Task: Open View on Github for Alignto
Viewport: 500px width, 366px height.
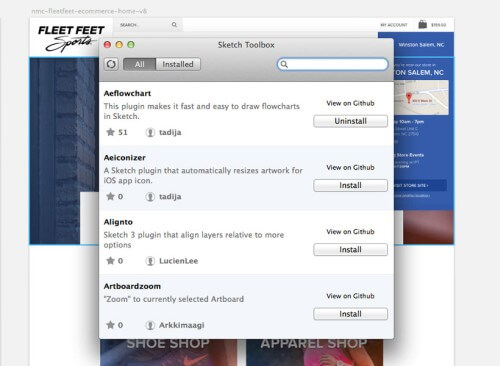Action: coord(350,232)
